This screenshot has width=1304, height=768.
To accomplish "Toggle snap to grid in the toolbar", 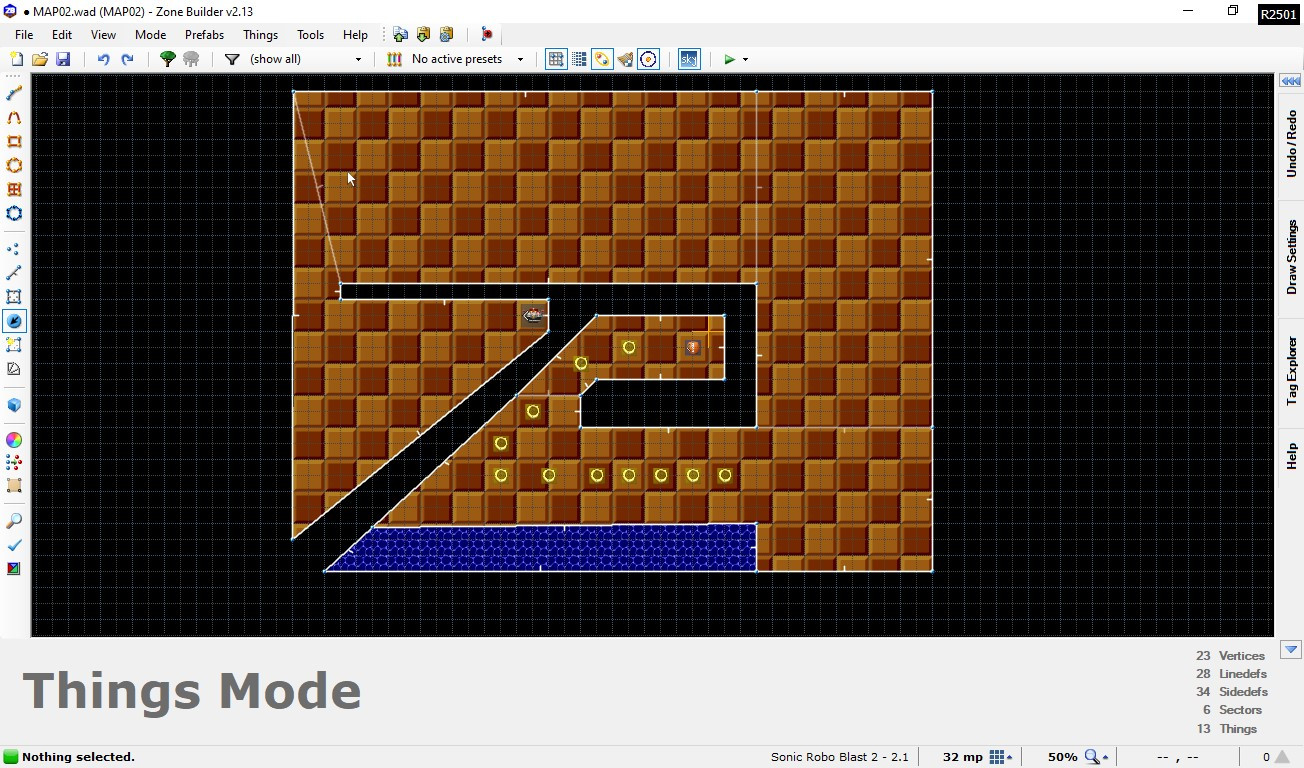I will tap(556, 59).
